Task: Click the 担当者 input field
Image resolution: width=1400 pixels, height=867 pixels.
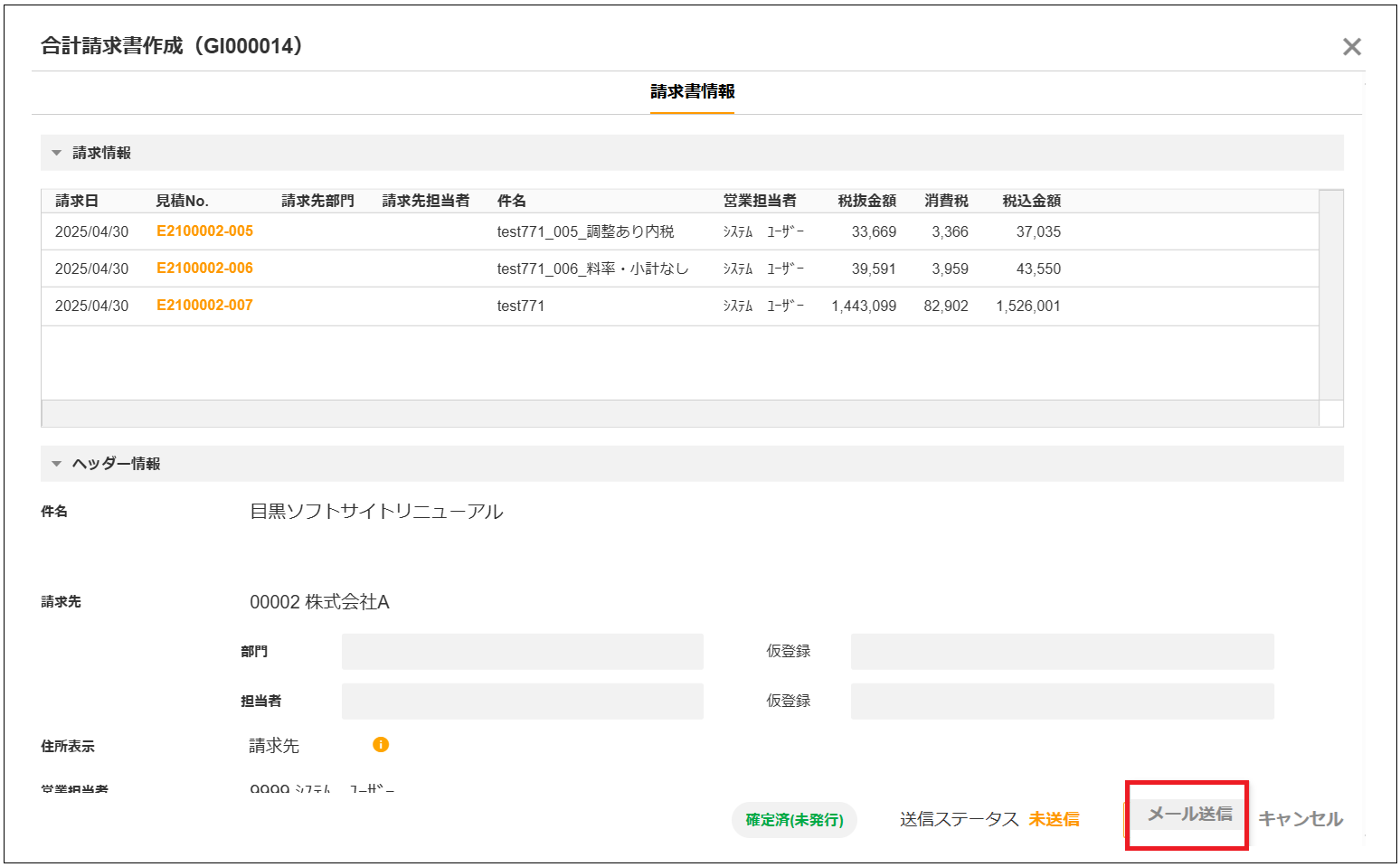Action: click(522, 701)
